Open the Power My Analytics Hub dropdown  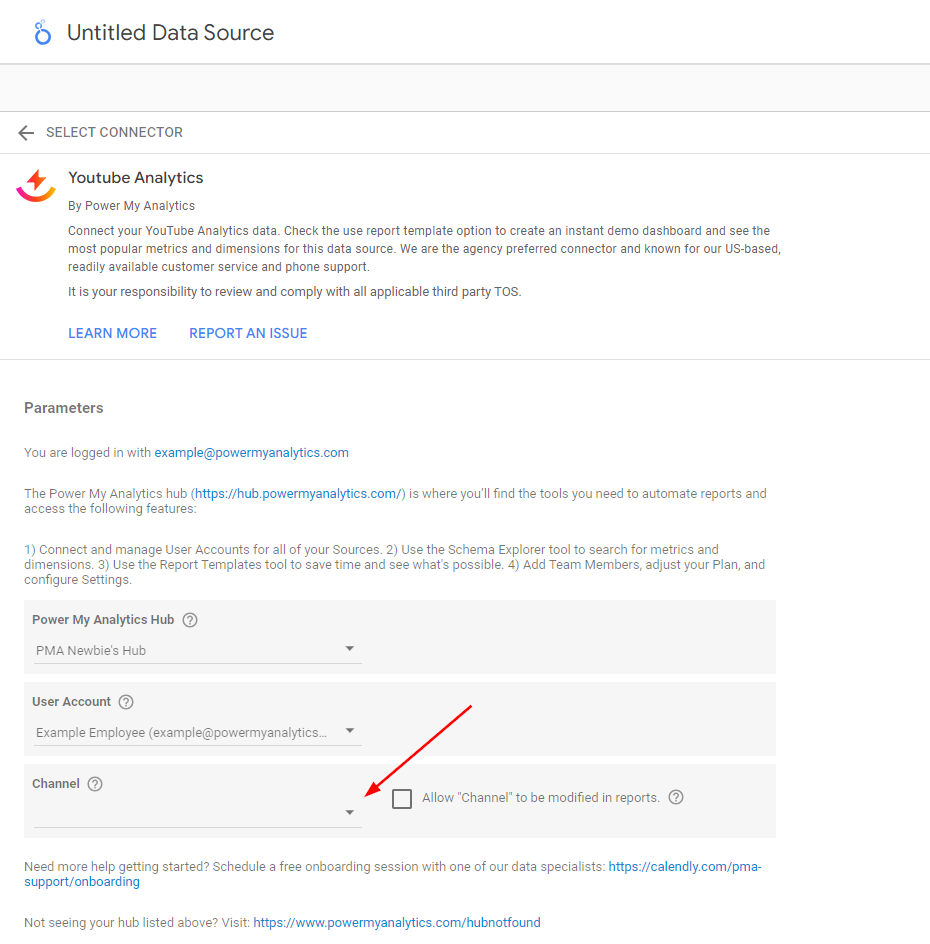tap(197, 650)
